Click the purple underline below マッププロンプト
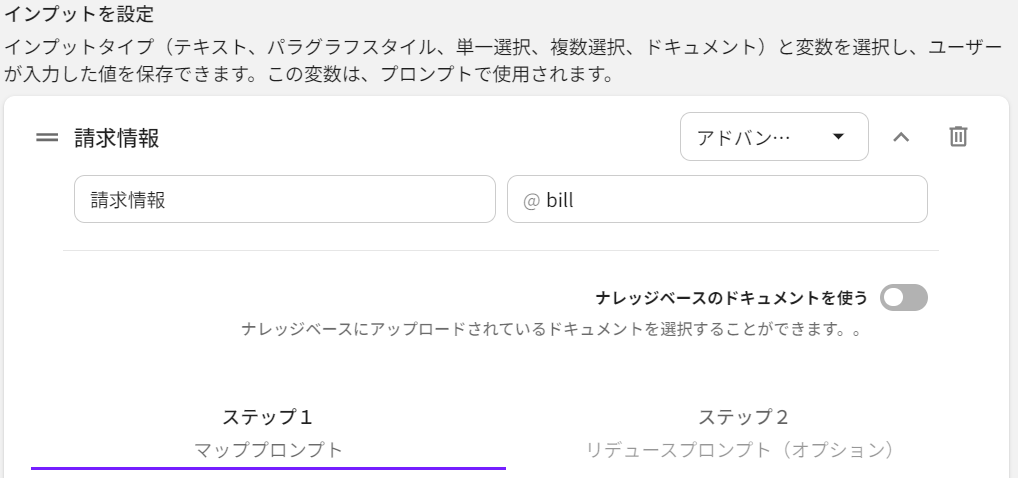 [x=268, y=467]
